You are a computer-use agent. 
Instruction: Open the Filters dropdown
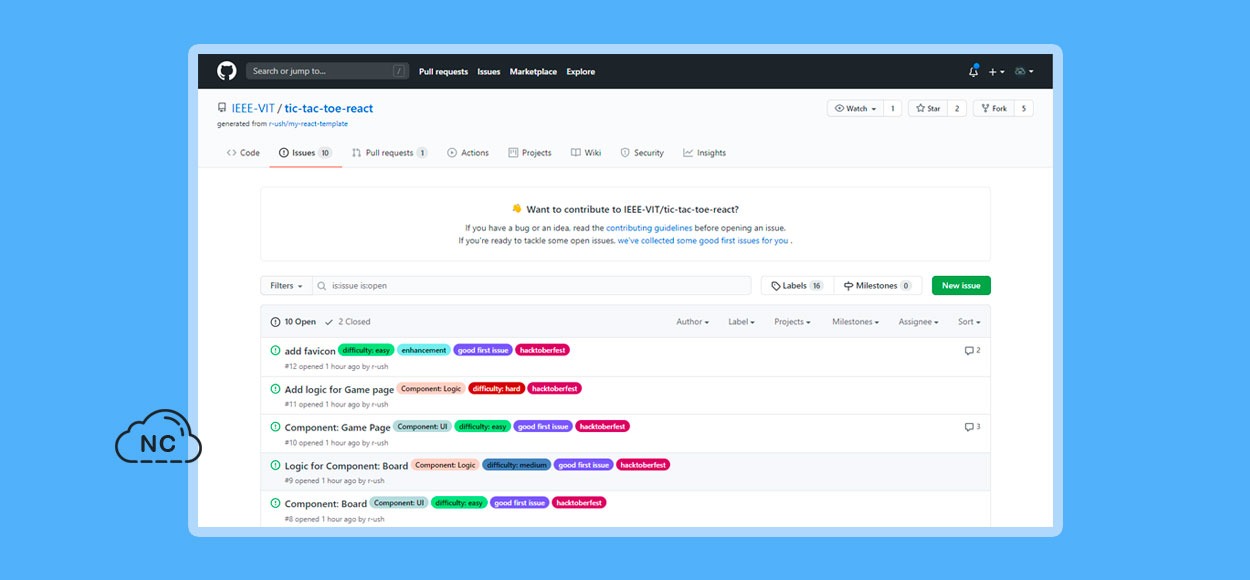tap(286, 286)
